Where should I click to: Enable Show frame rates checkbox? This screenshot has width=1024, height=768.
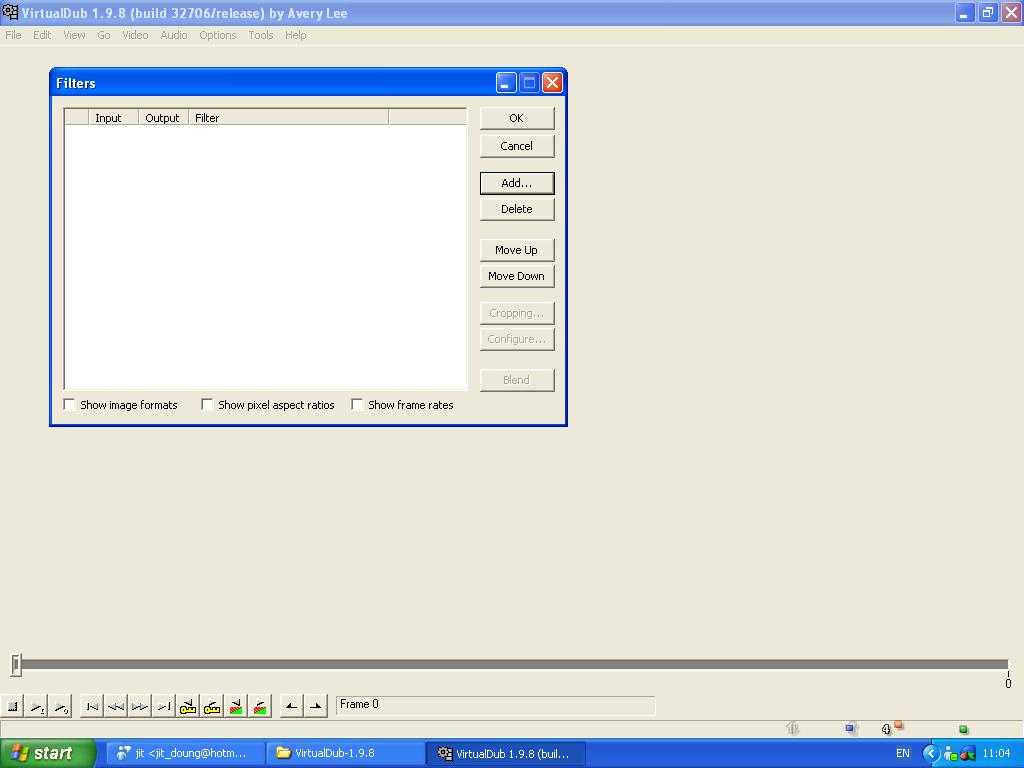pos(357,404)
